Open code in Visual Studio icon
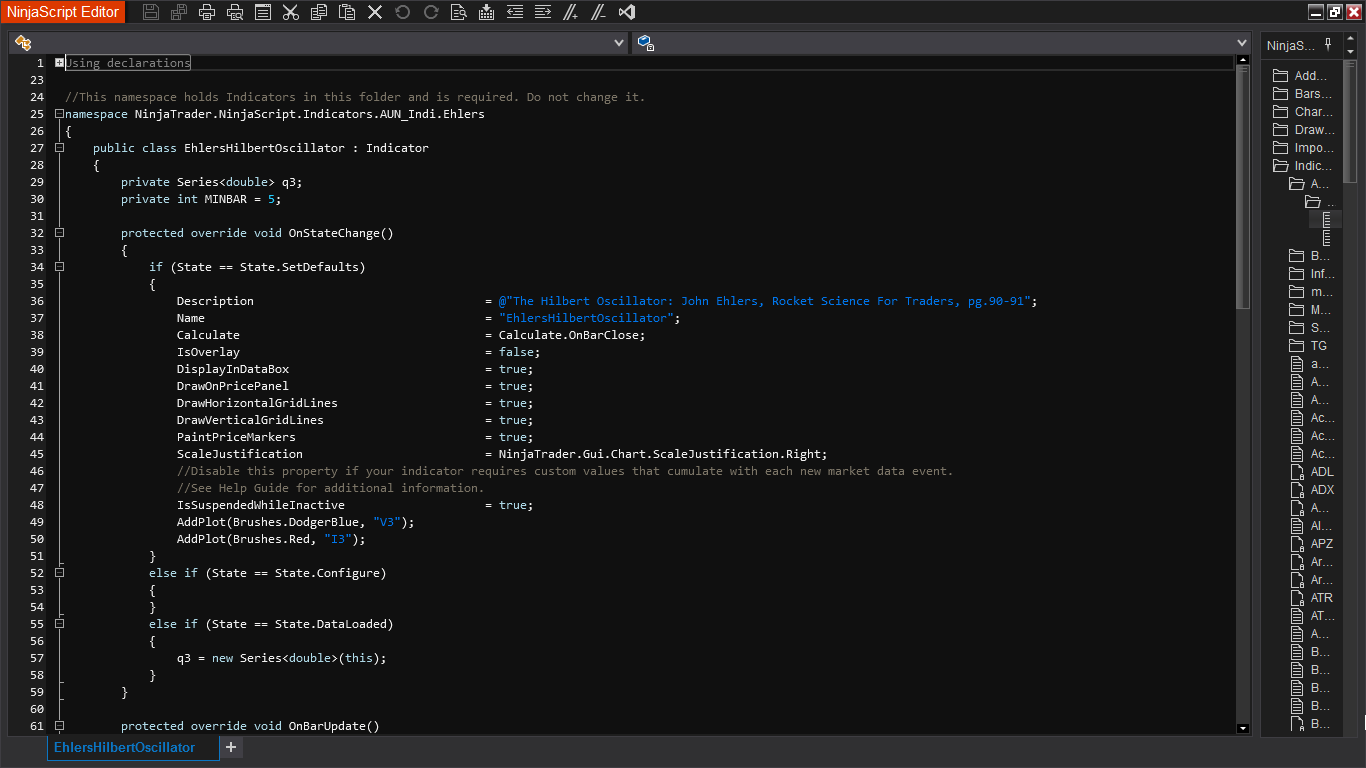The height and width of the screenshot is (768, 1366). pos(627,12)
